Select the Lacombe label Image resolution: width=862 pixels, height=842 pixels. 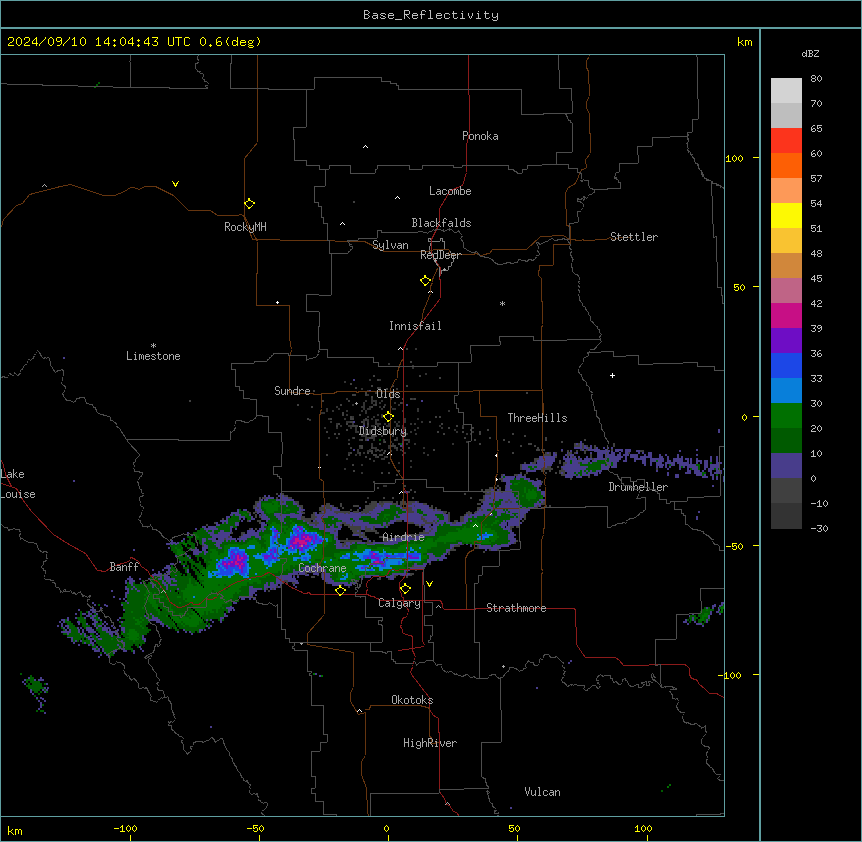pyautogui.click(x=450, y=191)
